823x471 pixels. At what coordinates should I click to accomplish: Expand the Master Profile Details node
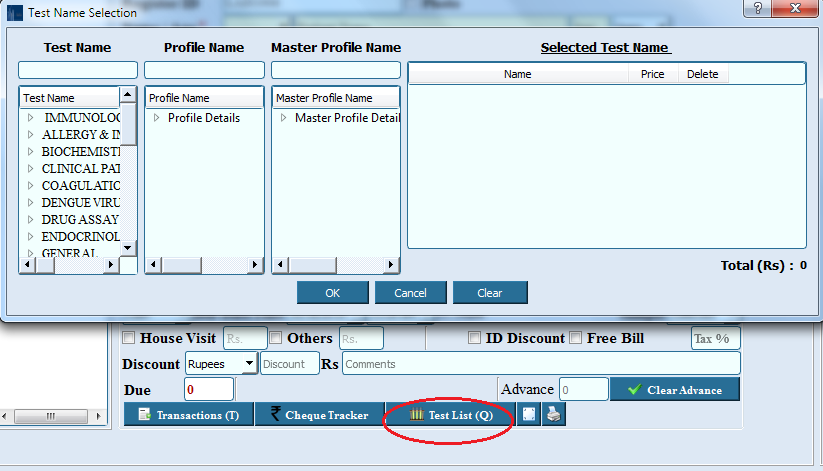point(284,118)
